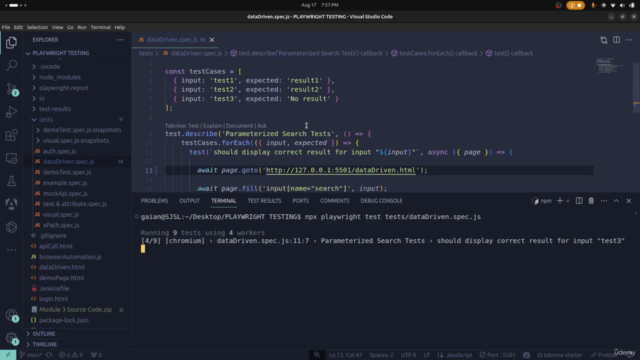This screenshot has width=640, height=360.
Task: Change indentation via Spaces: 2
Action: click(381, 355)
